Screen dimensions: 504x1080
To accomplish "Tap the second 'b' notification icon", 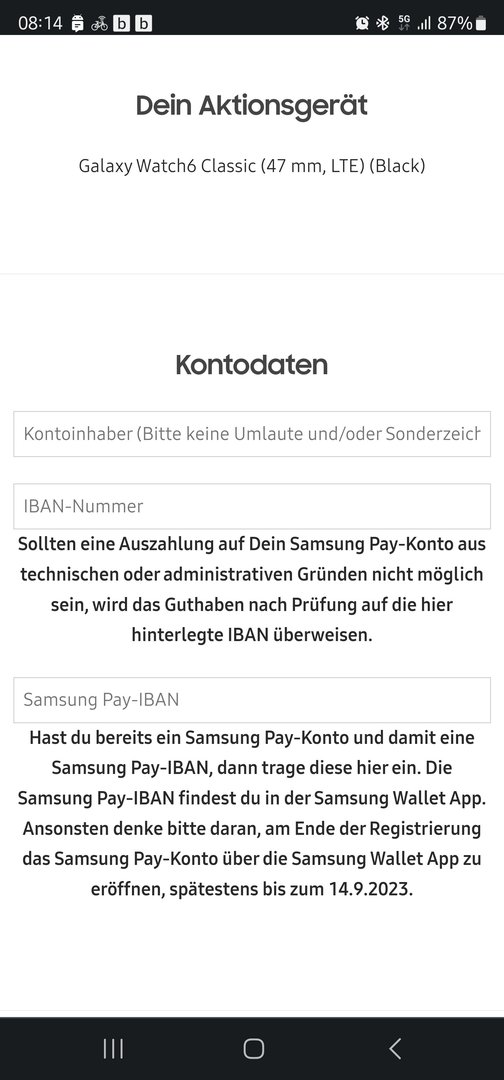I will pyautogui.click(x=143, y=23).
